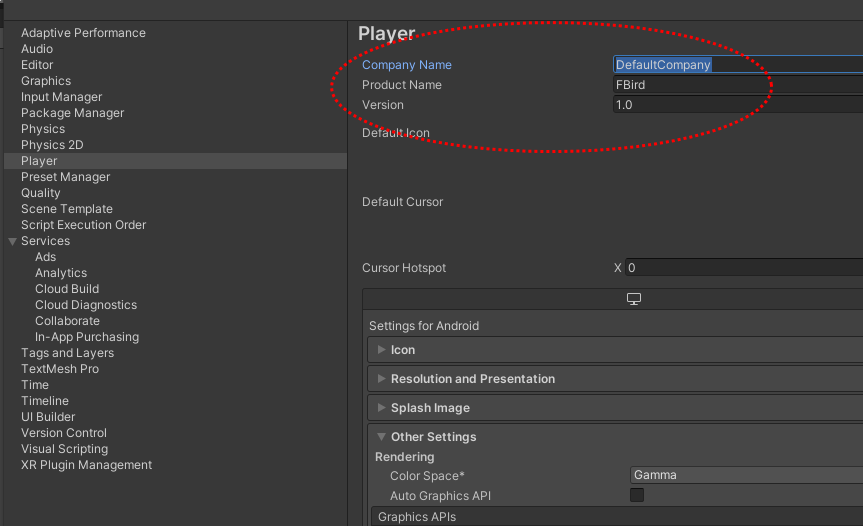This screenshot has width=863, height=526.
Task: Select the Services category row
Action: click(45, 241)
